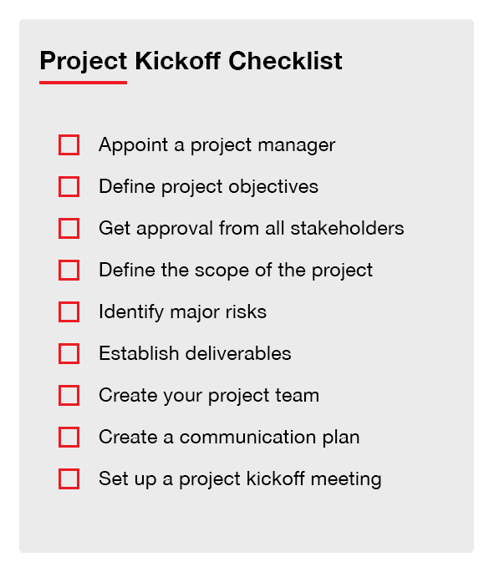Image resolution: width=494 pixels, height=572 pixels.
Task: Check the Appoint a project manager box
Action: 69,145
